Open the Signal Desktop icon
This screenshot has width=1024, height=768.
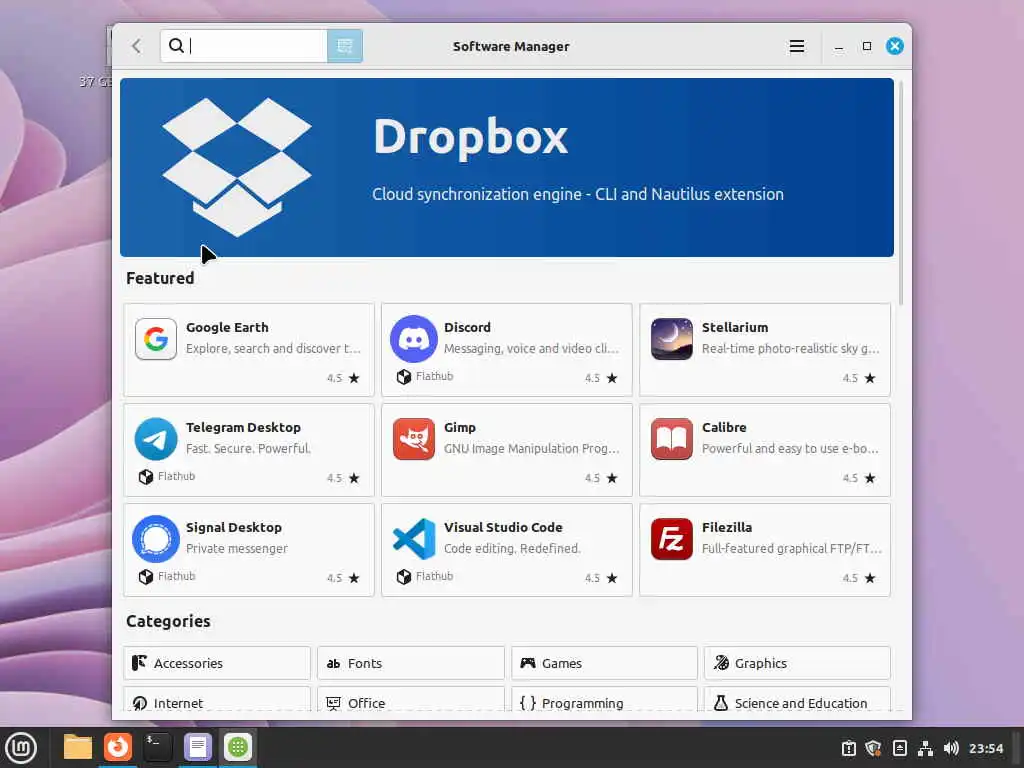click(x=155, y=539)
